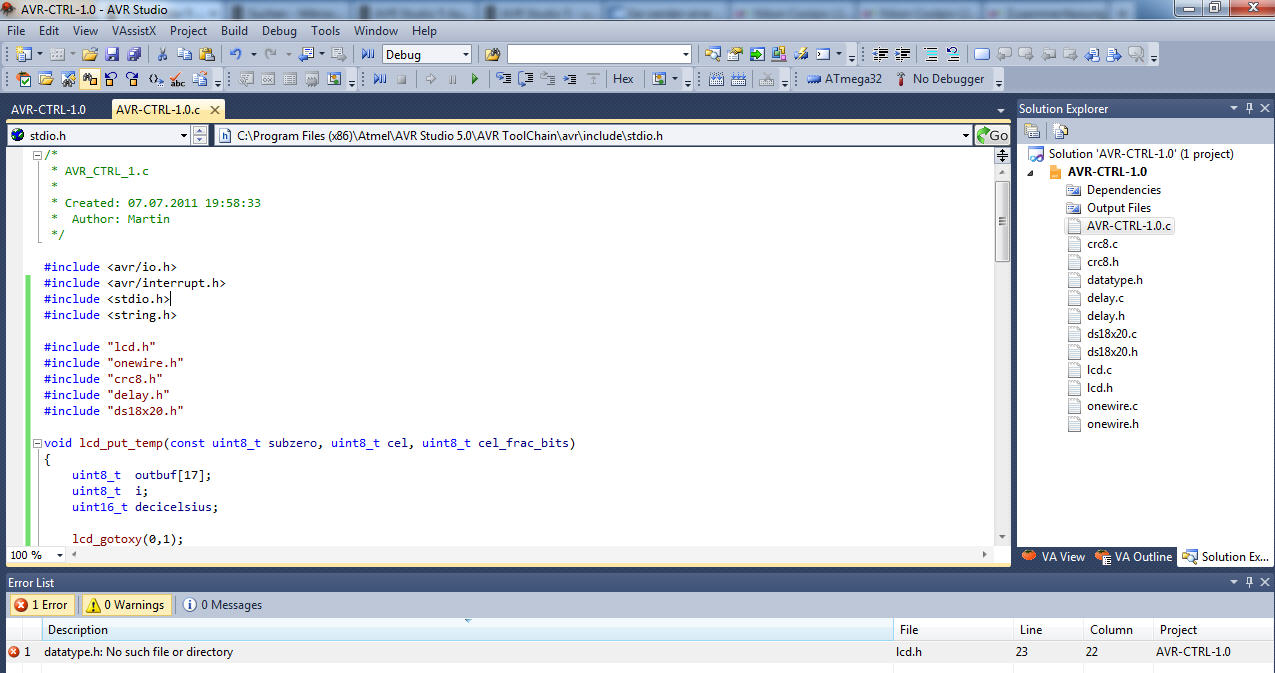Switch to the VA Outline tab
This screenshot has width=1275, height=673.
1133,557
